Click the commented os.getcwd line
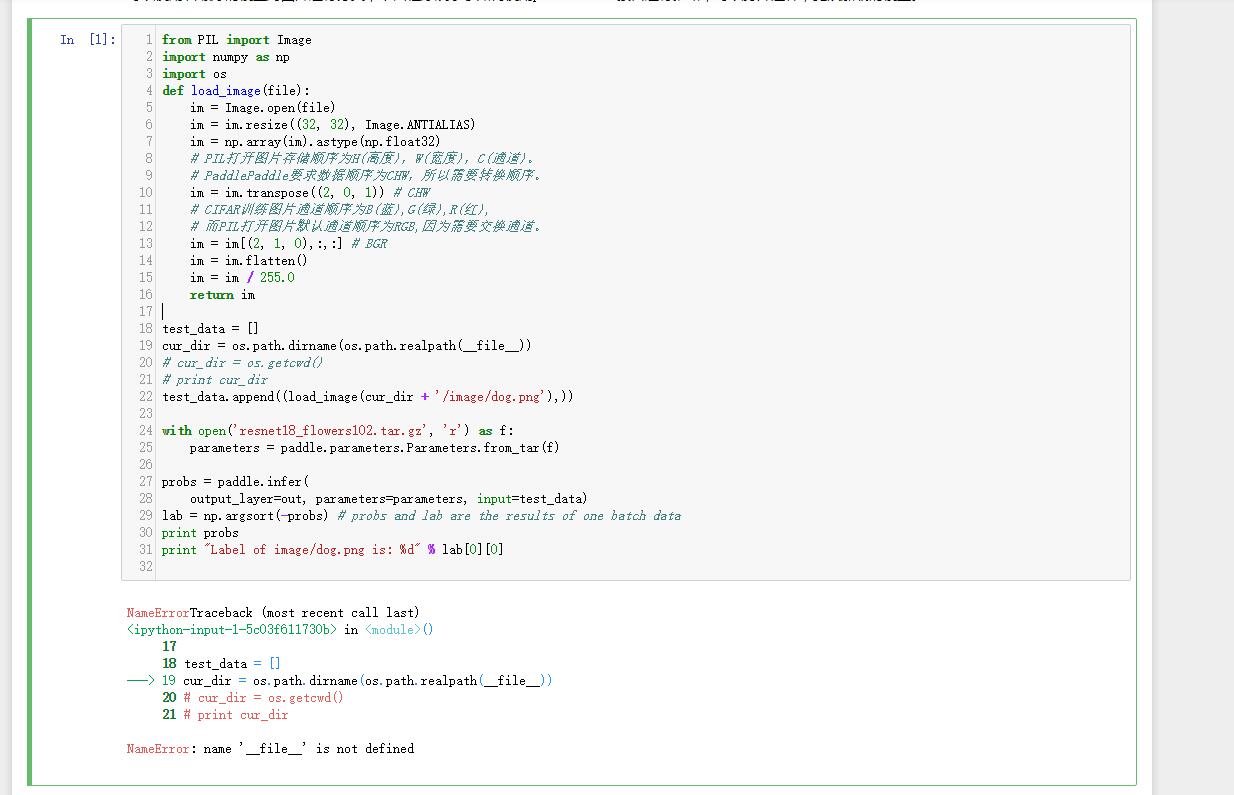Image resolution: width=1234 pixels, height=795 pixels. [x=240, y=362]
